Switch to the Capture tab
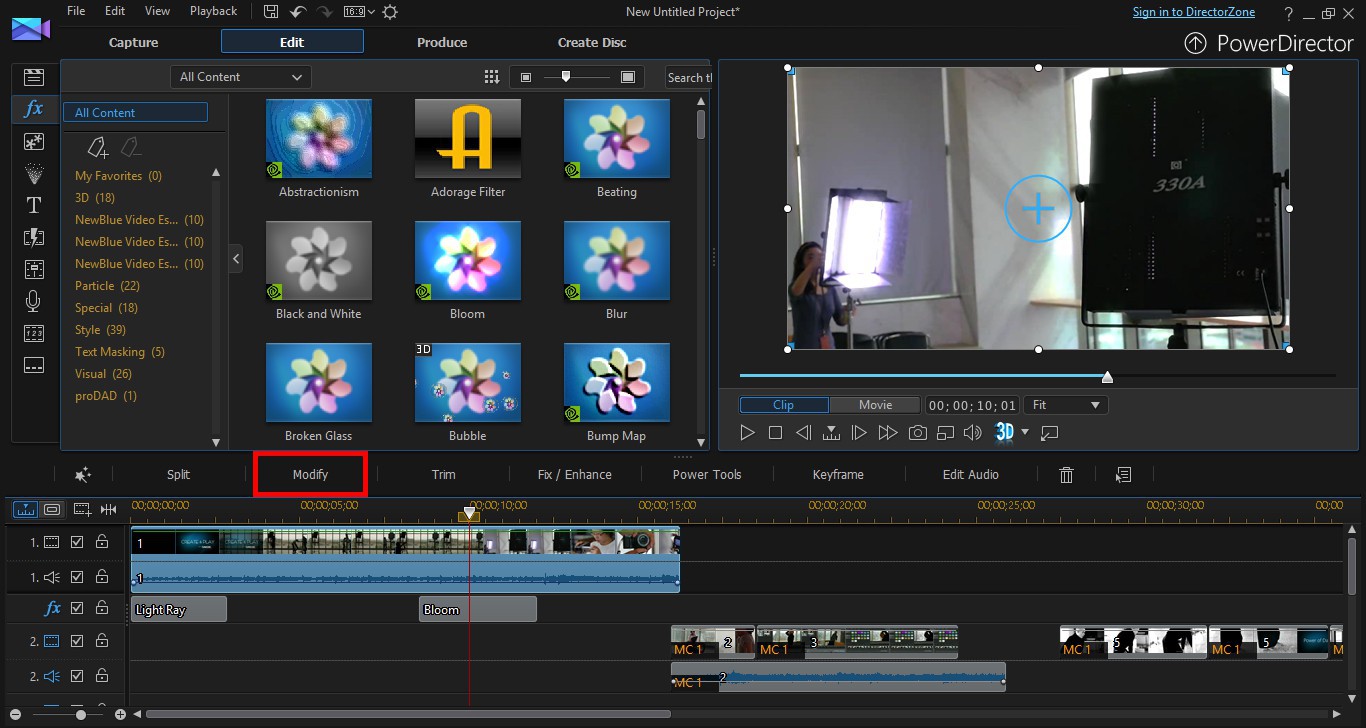 (x=134, y=42)
